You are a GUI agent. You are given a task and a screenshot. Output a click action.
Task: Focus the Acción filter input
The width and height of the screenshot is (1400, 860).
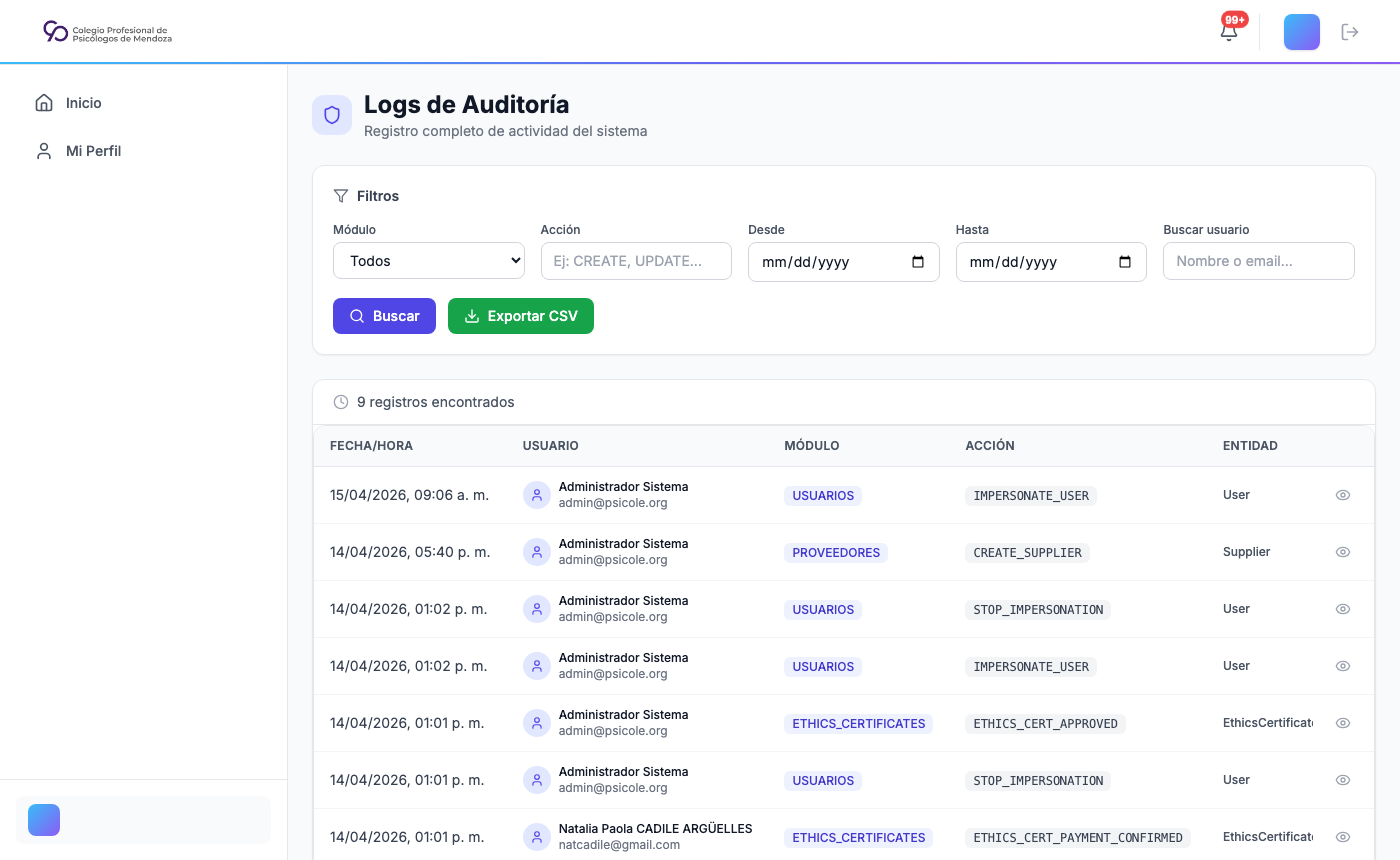[636, 261]
